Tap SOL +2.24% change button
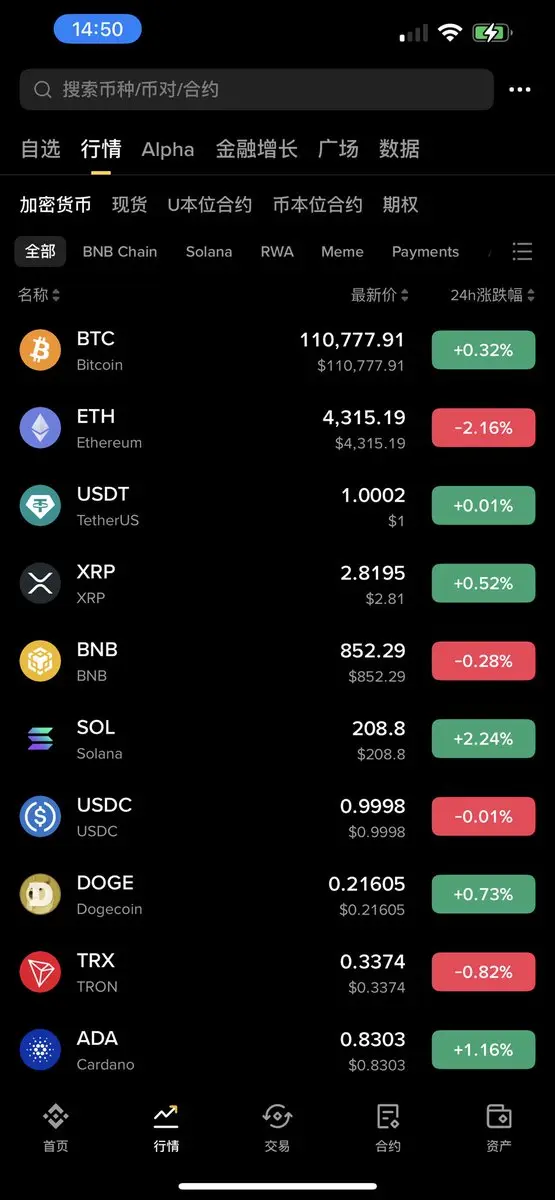The image size is (555, 1200). (x=483, y=739)
